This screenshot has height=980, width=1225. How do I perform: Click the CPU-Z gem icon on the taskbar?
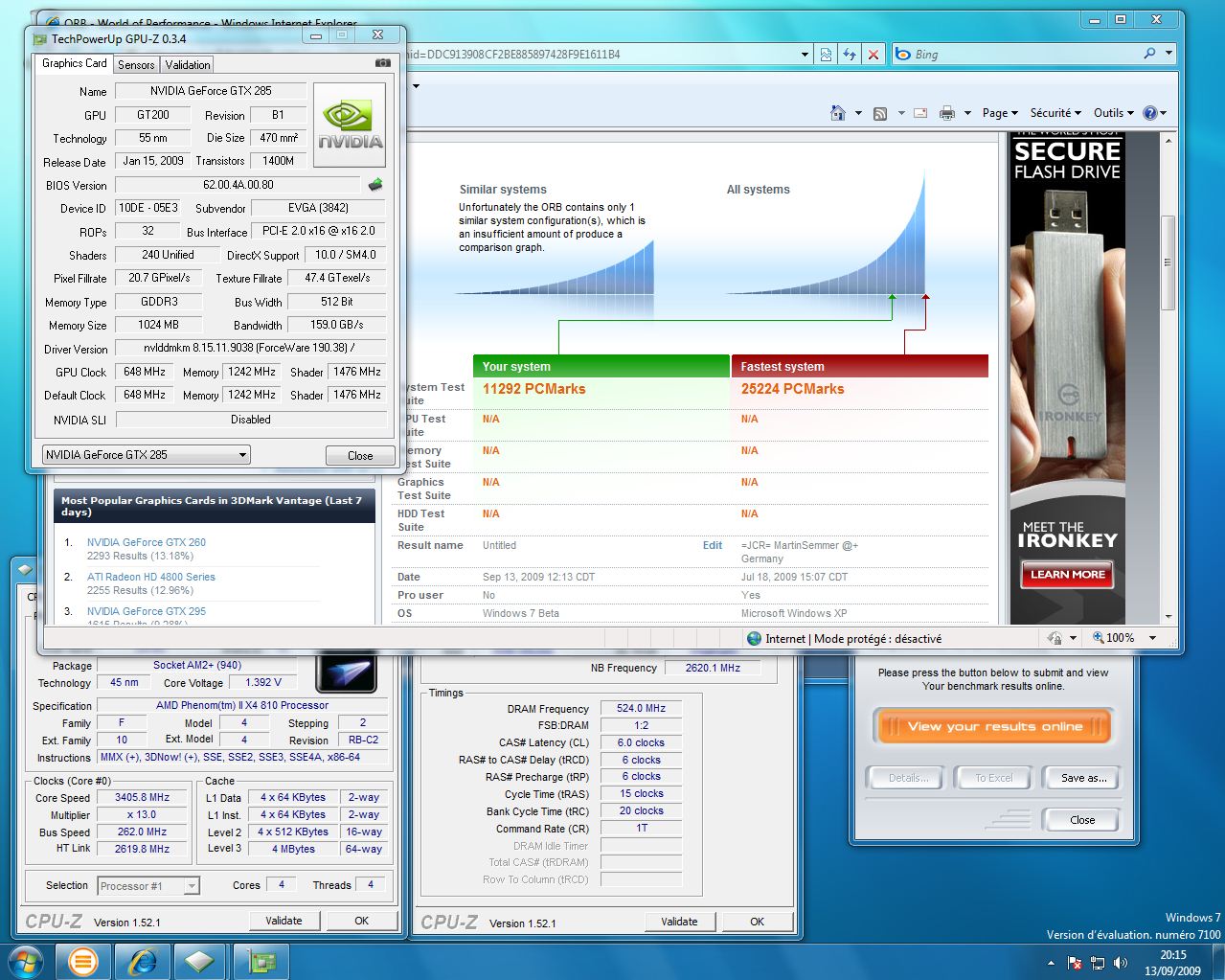pyautogui.click(x=200, y=961)
